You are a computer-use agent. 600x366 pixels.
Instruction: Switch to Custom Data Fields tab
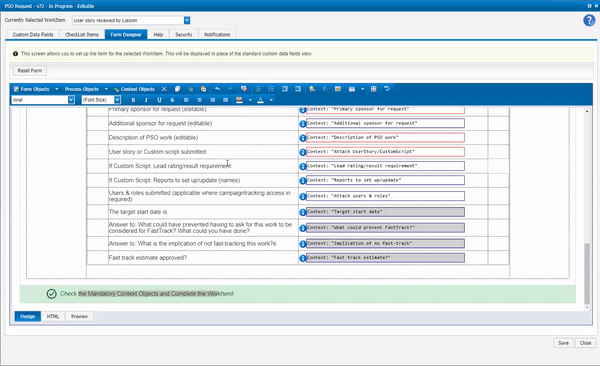tap(33, 34)
